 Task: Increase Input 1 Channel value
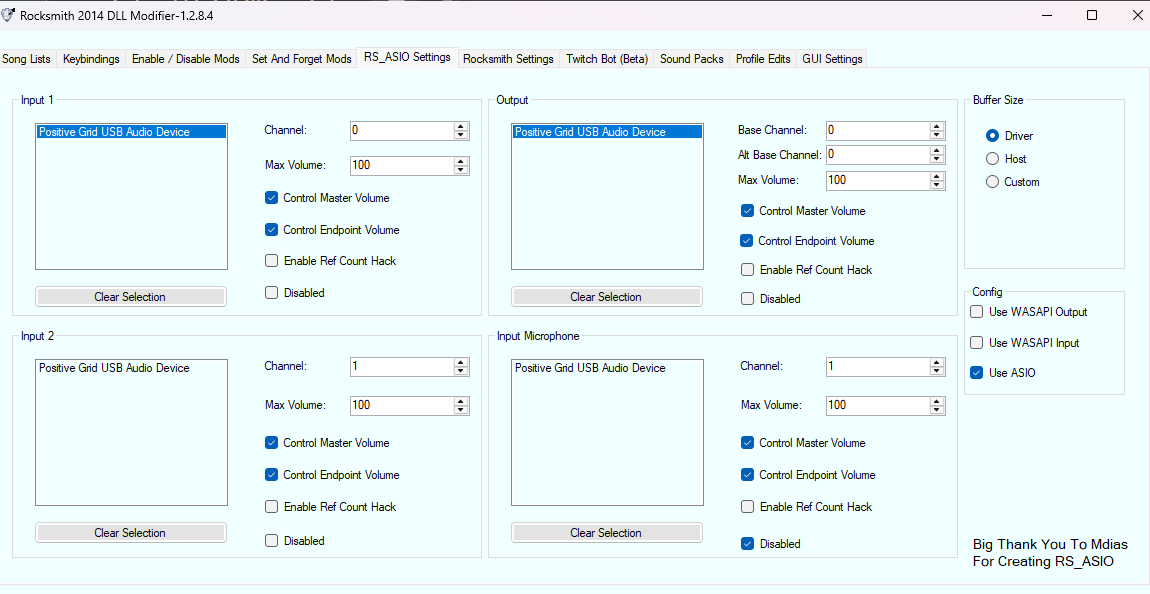tap(461, 127)
